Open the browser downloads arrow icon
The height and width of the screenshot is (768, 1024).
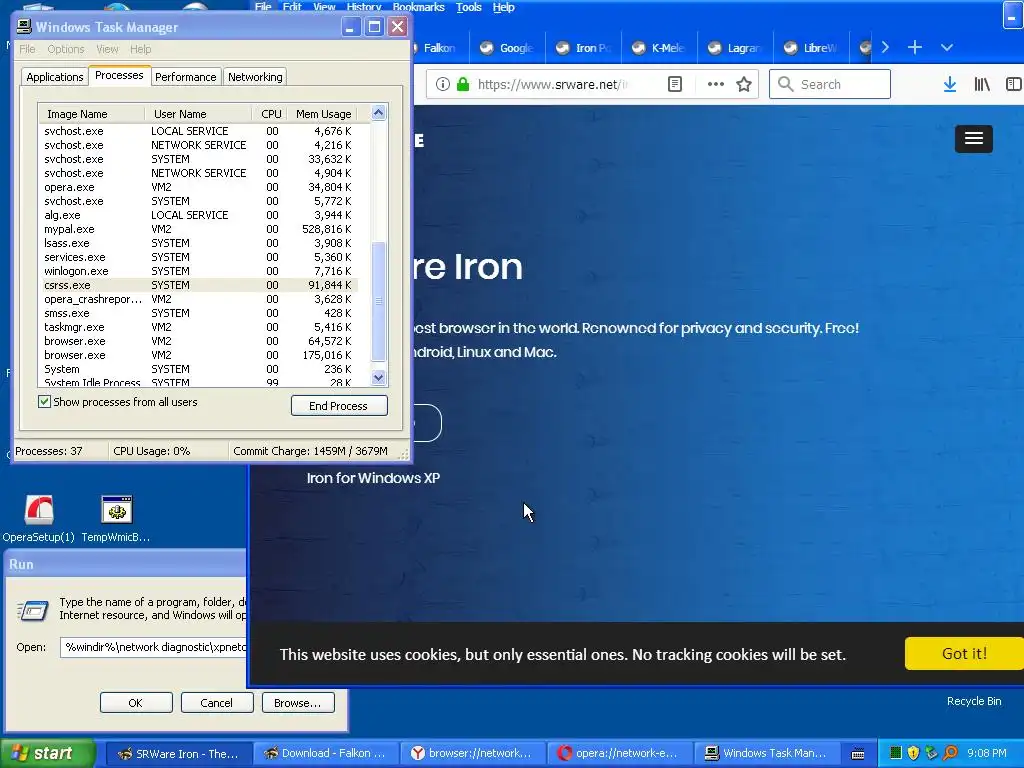(x=950, y=84)
